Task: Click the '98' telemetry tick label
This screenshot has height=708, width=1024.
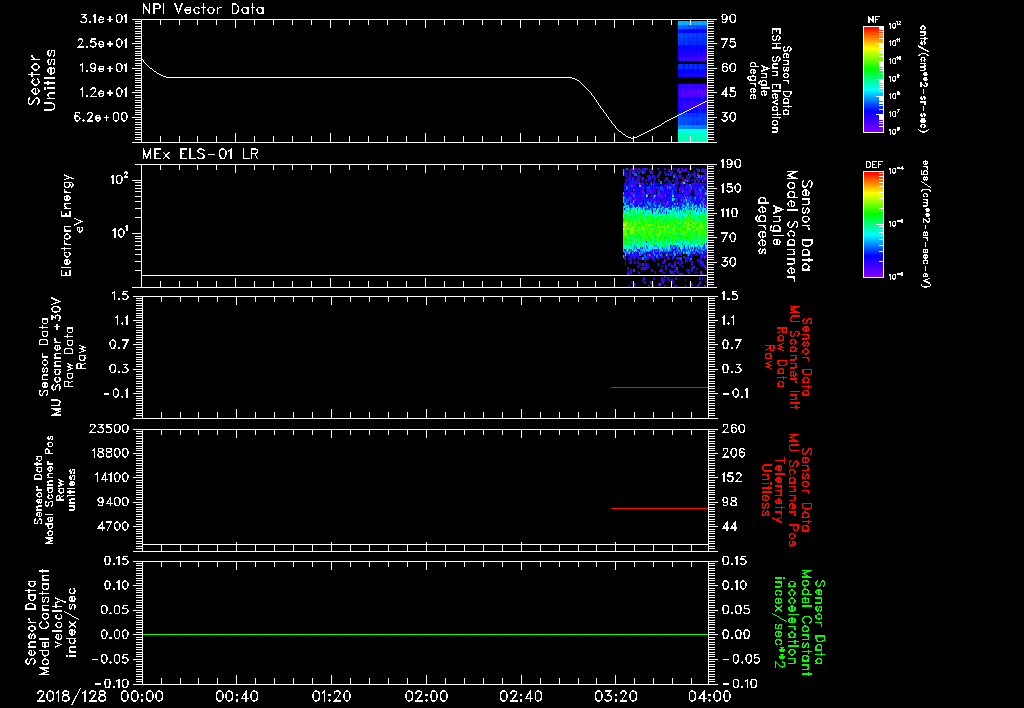Action: point(729,502)
